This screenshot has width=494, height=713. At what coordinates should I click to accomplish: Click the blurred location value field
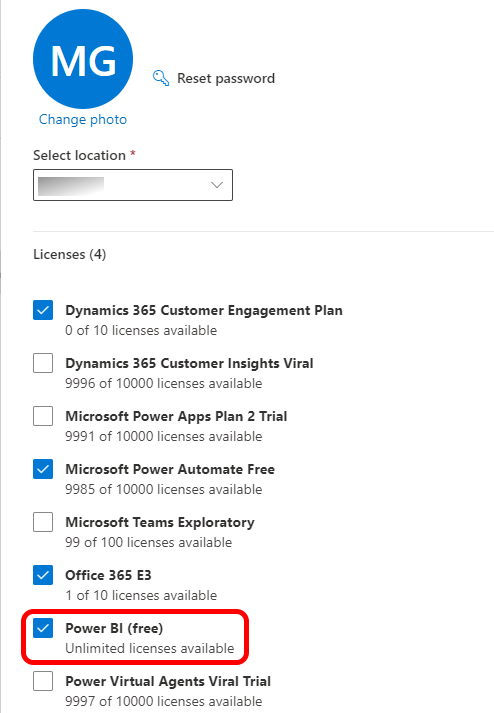point(71,186)
